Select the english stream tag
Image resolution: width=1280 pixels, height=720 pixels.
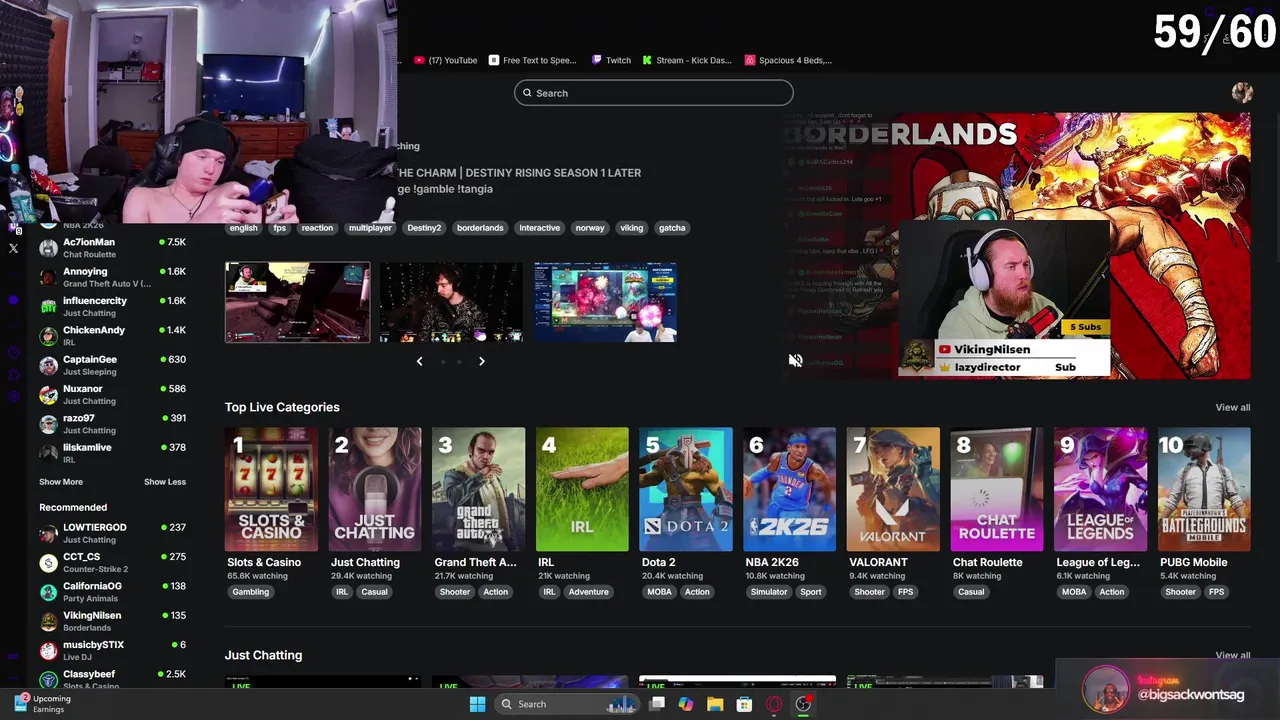[243, 228]
